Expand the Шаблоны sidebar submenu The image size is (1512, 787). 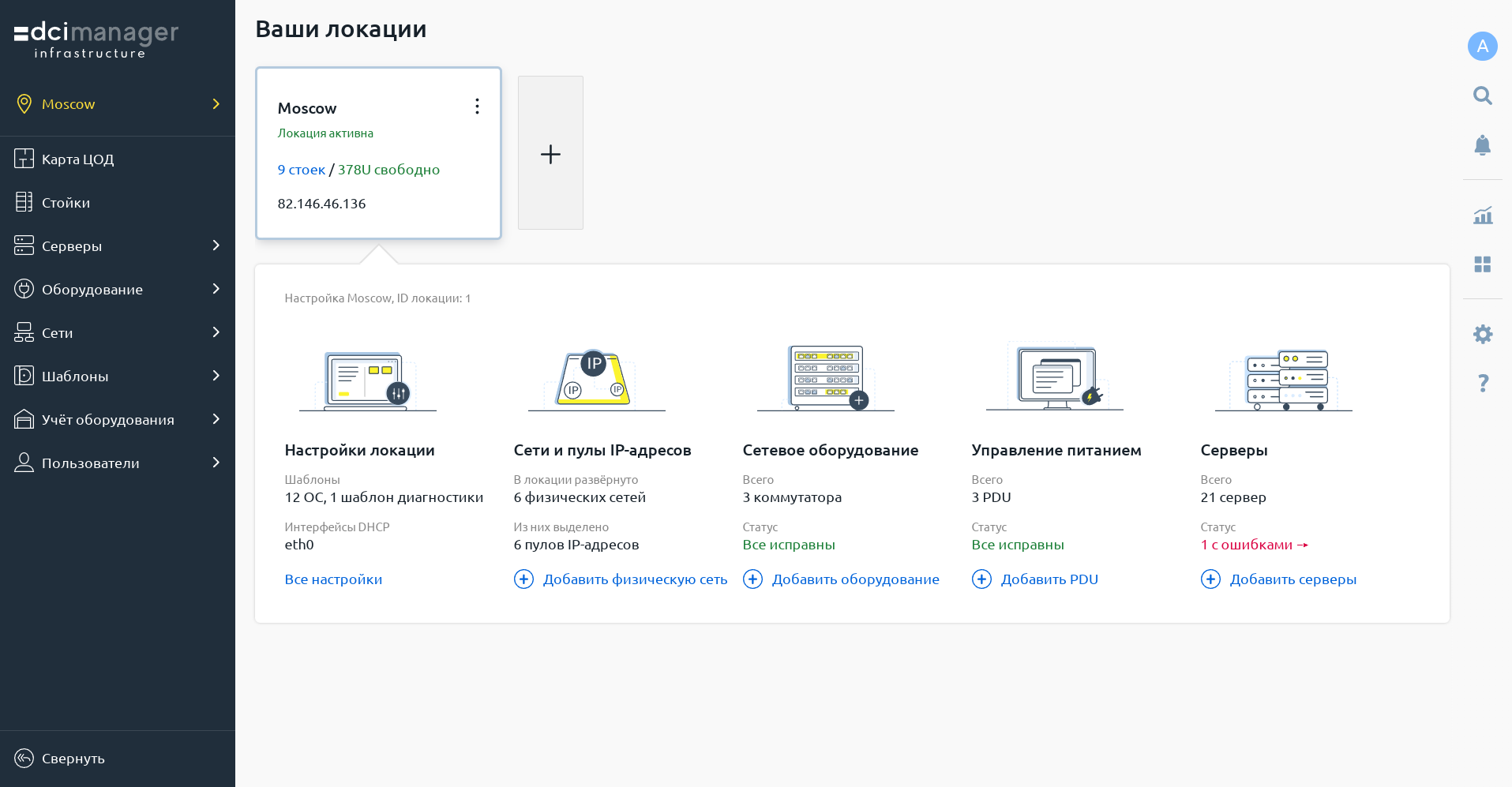[x=216, y=376]
